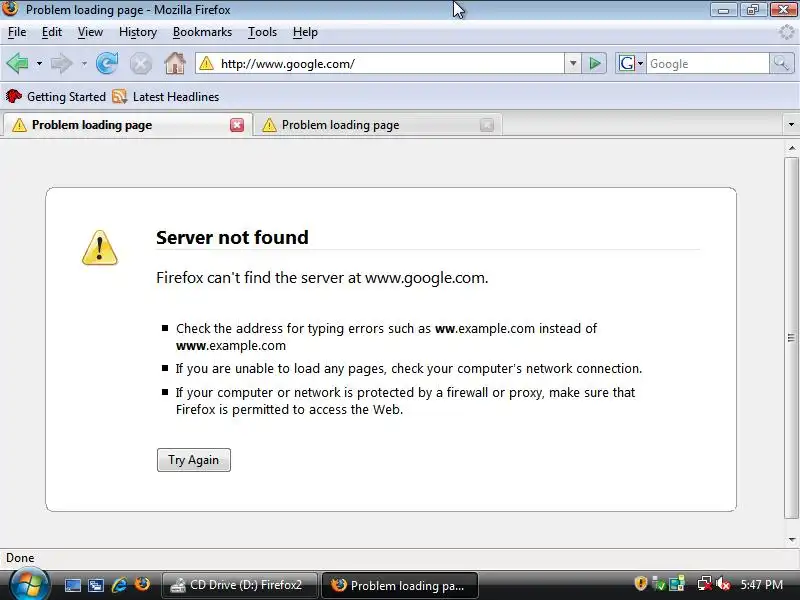800x600 pixels.
Task: Open the Help menu
Action: [x=305, y=32]
